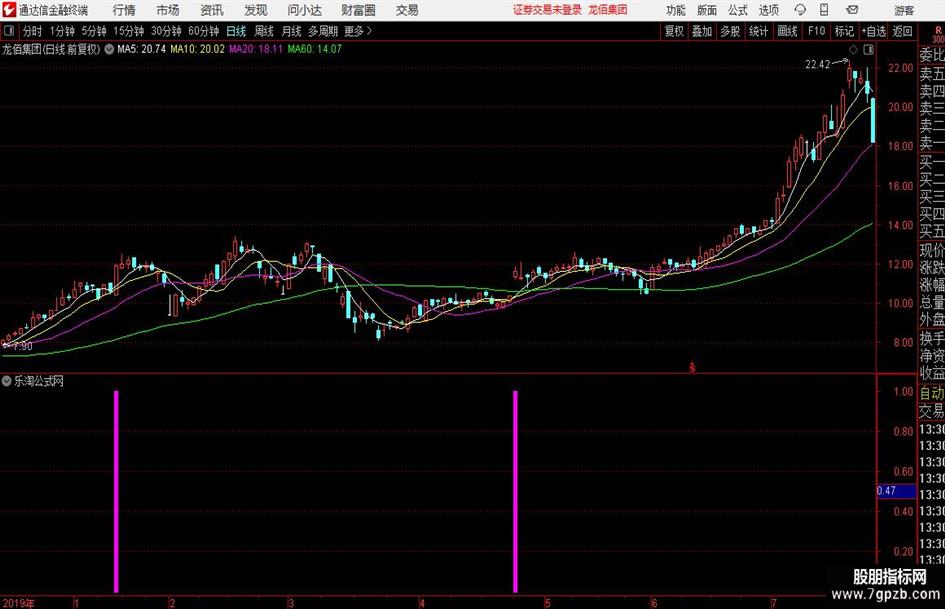Image resolution: width=945 pixels, height=609 pixels.
Task: Click the MA5: 20.74 indicator value
Action: [x=141, y=49]
